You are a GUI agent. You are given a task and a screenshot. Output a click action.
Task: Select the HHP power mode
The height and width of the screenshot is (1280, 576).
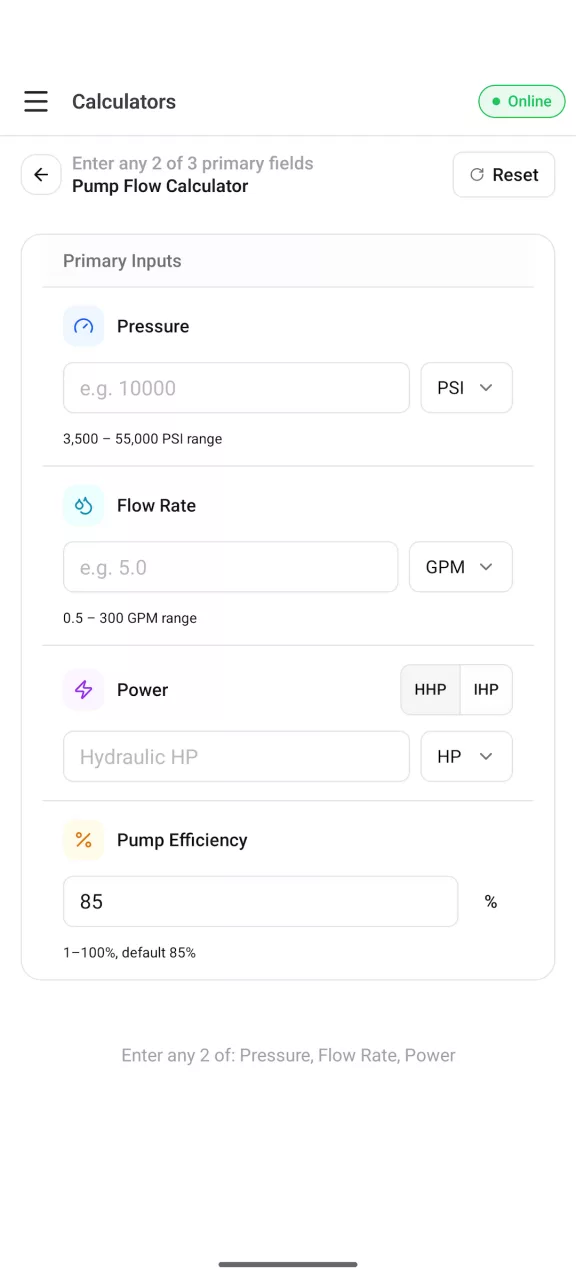[431, 690]
